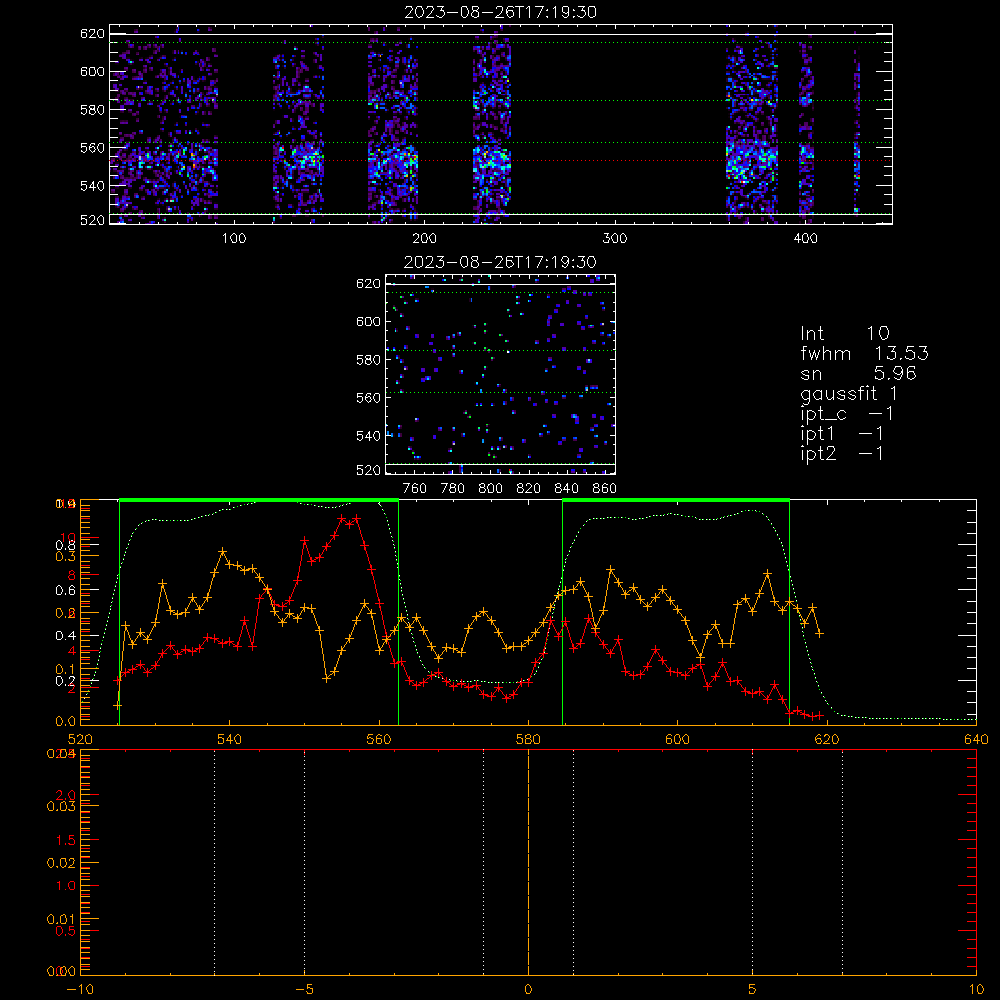Viewport: 1000px width, 1000px height.
Task: Click the right thick green bar atop profile plot
Action: click(676, 500)
